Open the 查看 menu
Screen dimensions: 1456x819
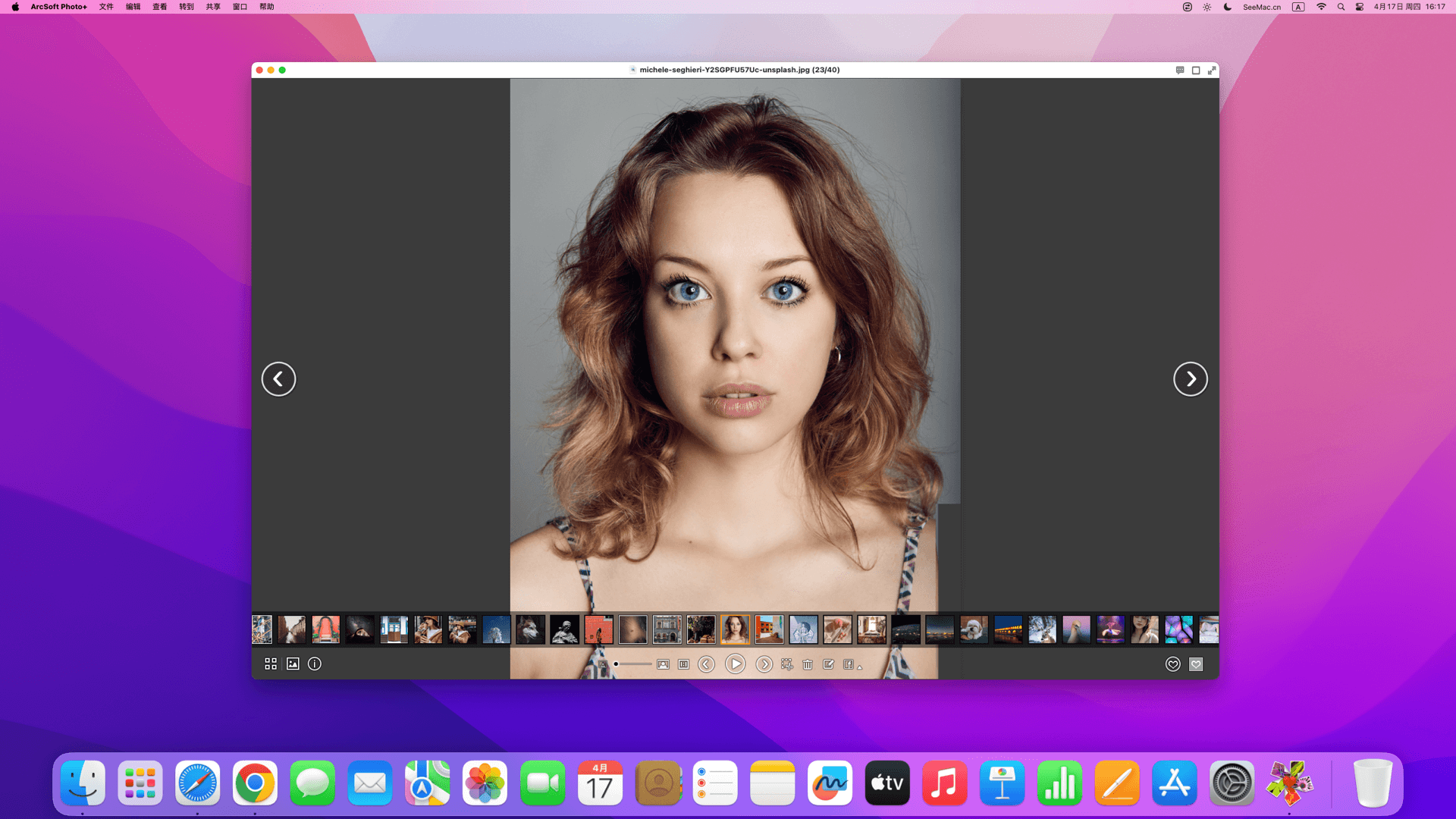159,7
